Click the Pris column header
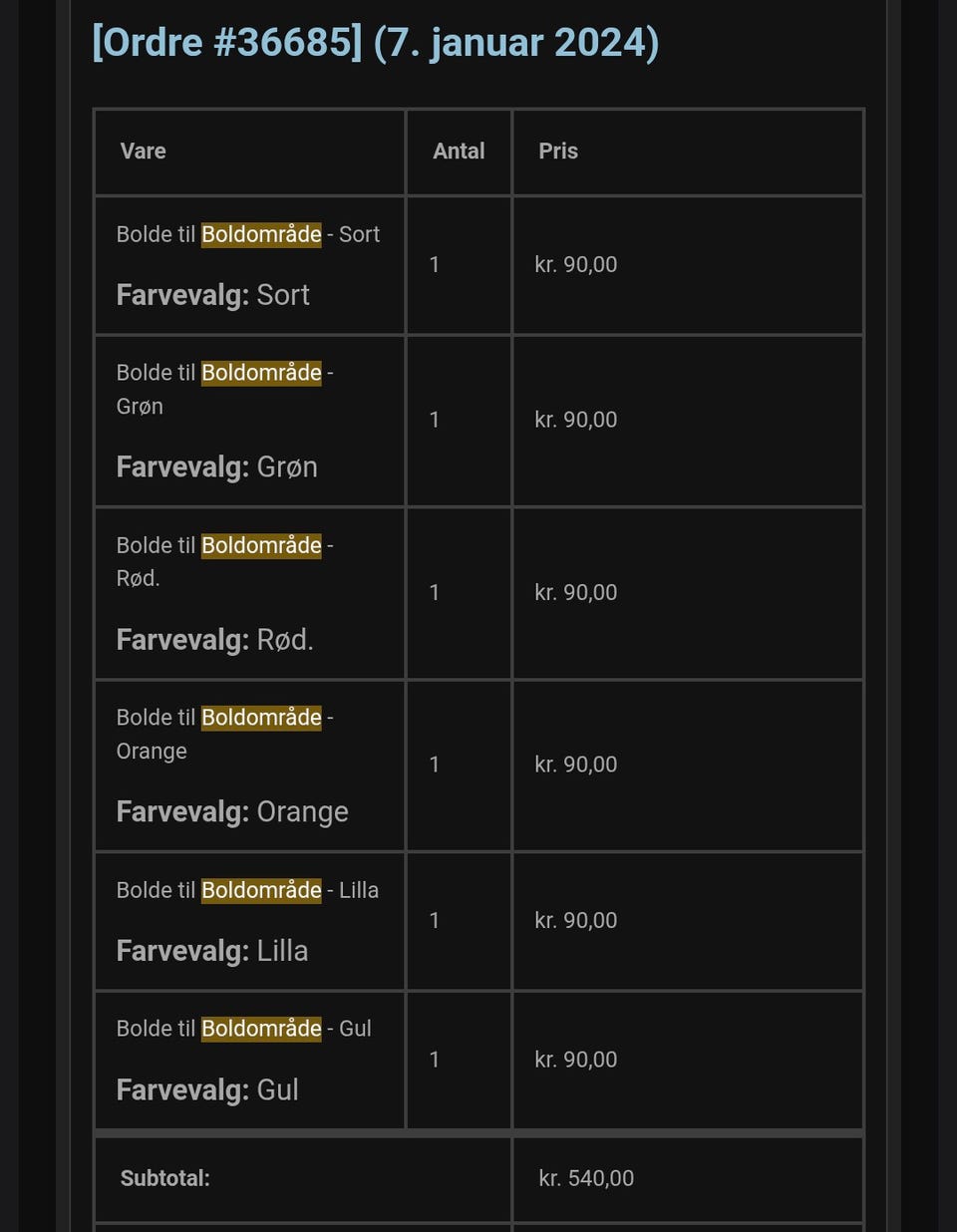 (558, 152)
